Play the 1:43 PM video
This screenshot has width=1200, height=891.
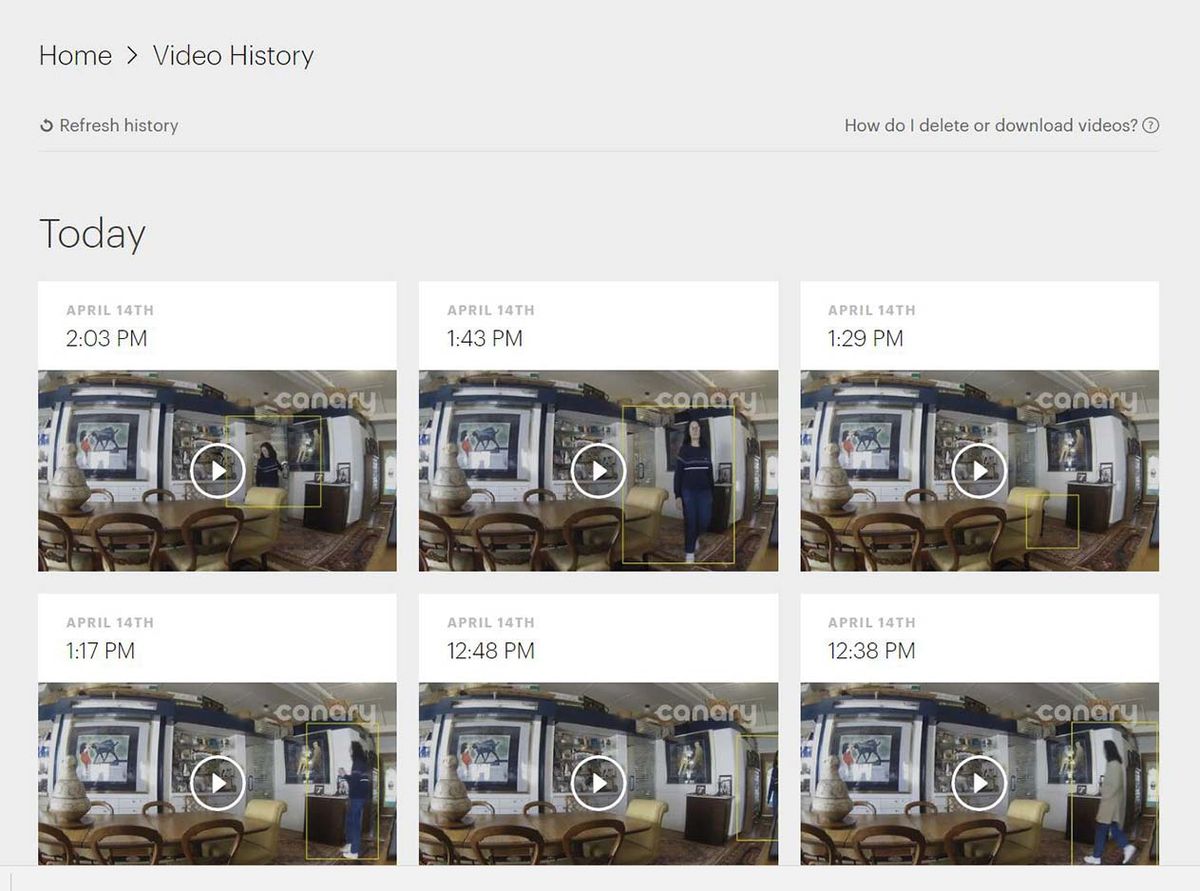[598, 471]
